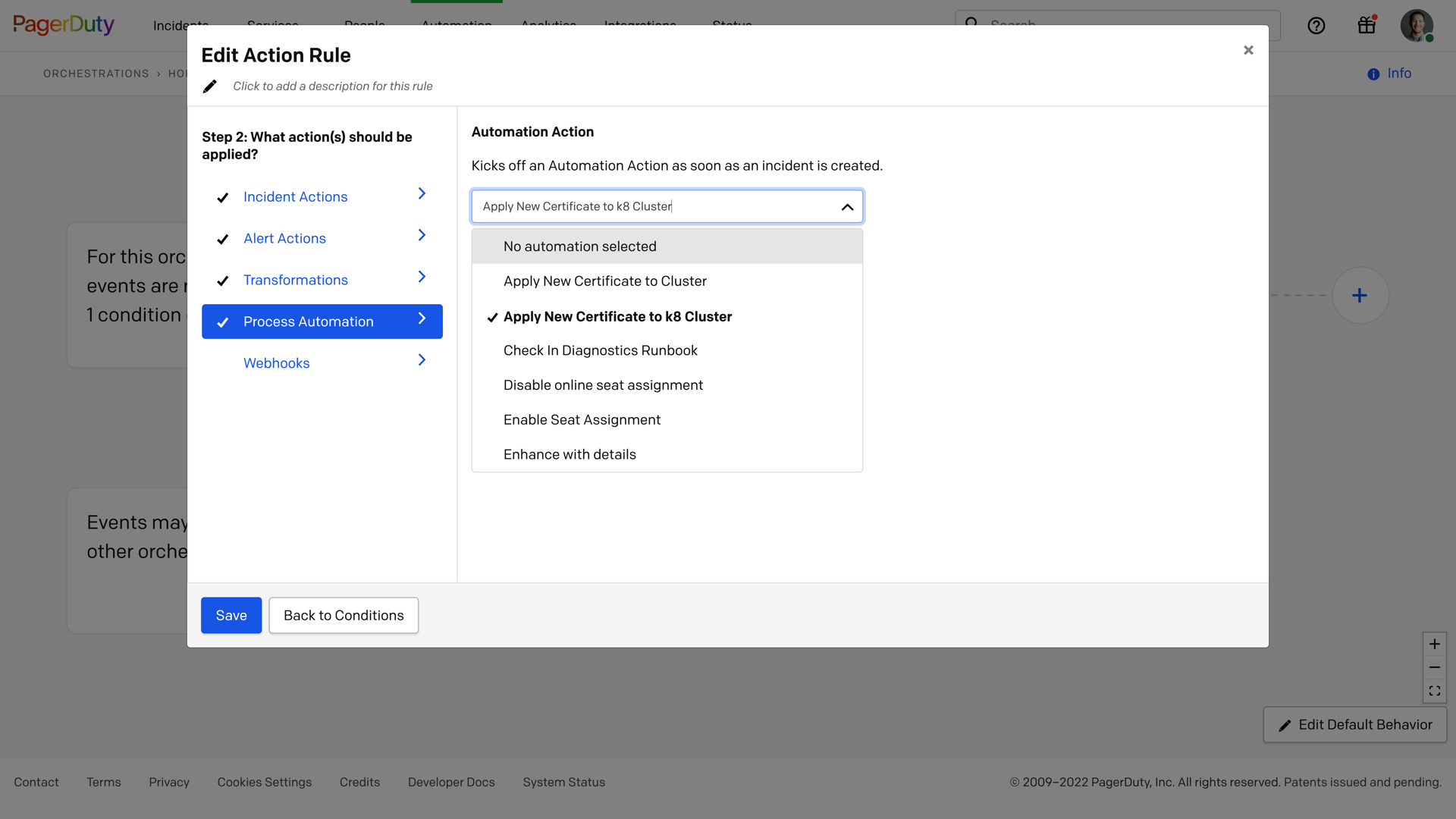Click the pencil icon to add rule description
Viewport: 1456px width, 819px height.
[210, 86]
